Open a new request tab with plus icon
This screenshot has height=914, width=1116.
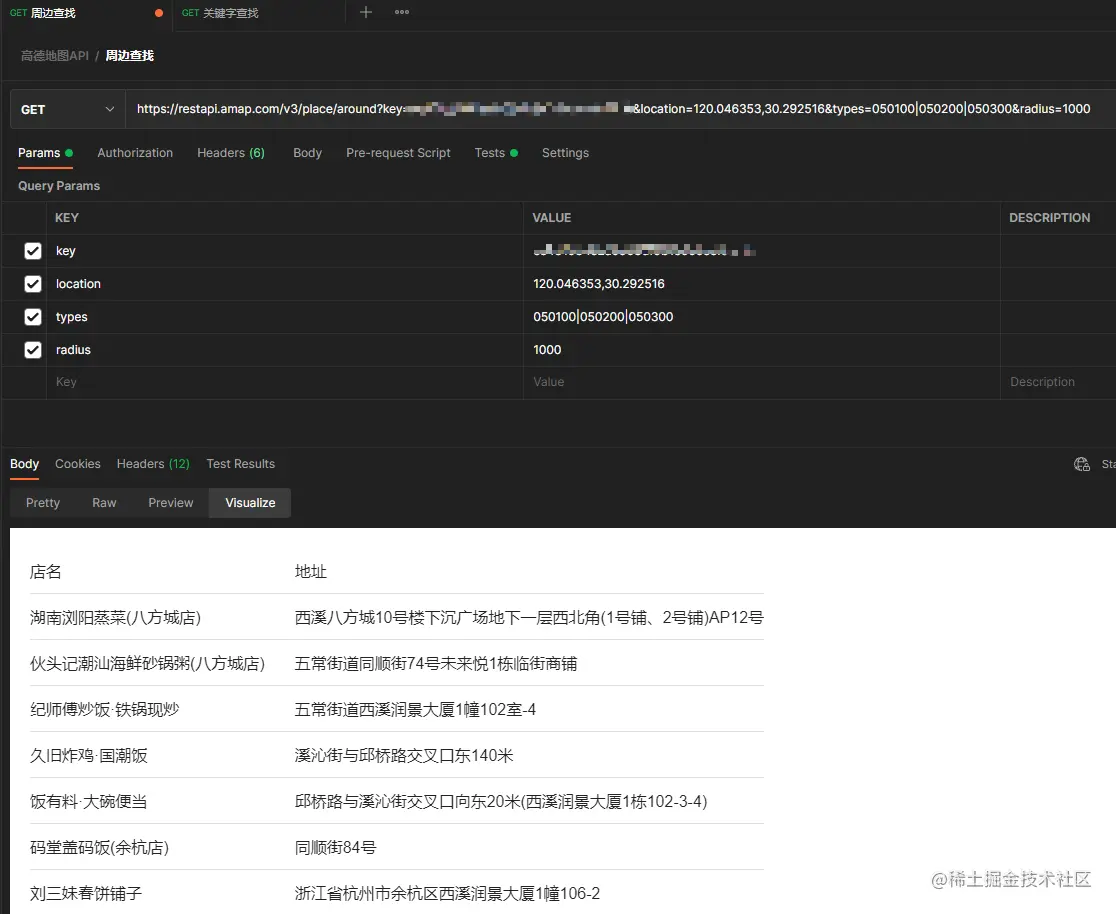point(366,12)
